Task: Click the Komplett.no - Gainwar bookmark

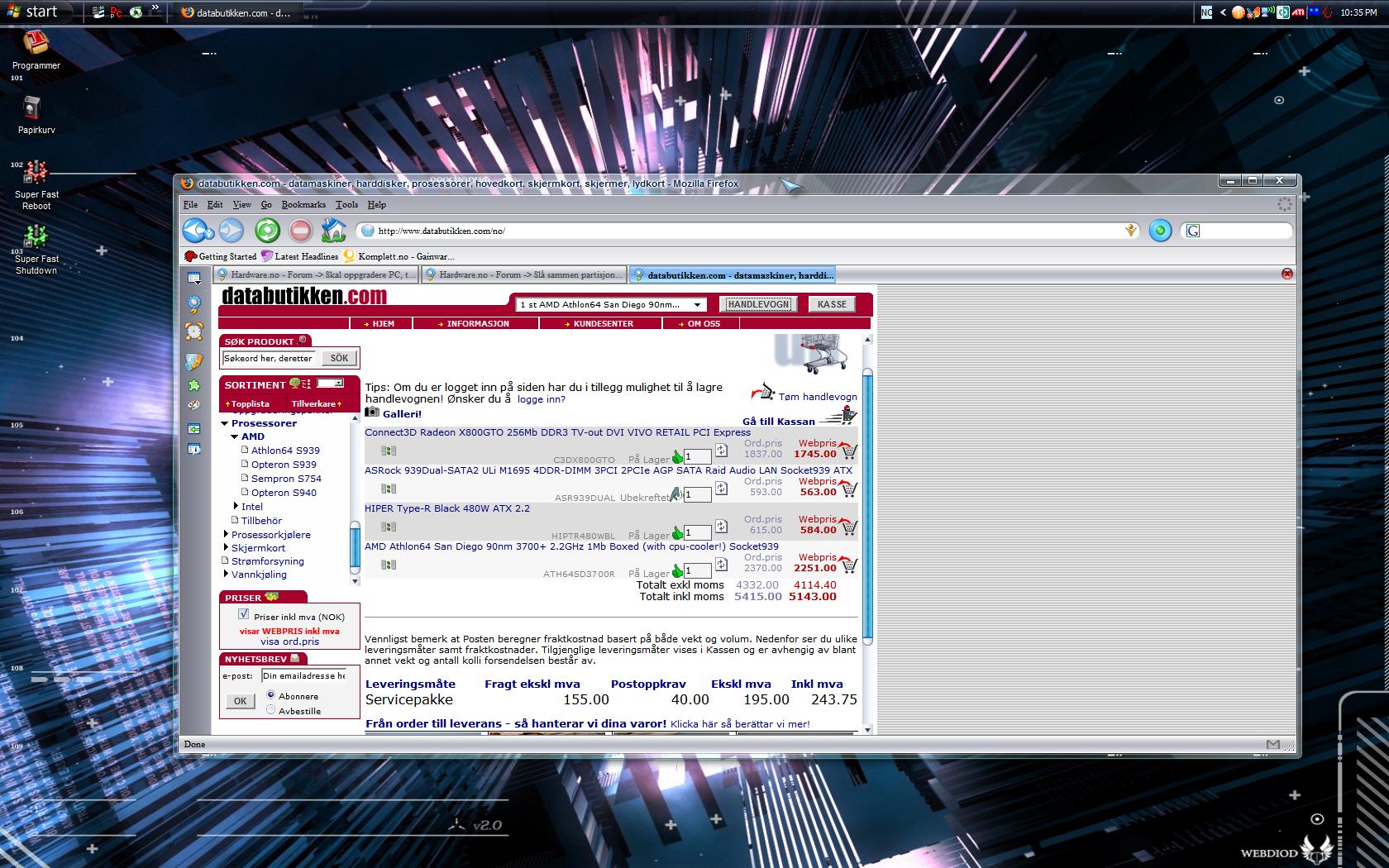Action: click(399, 256)
